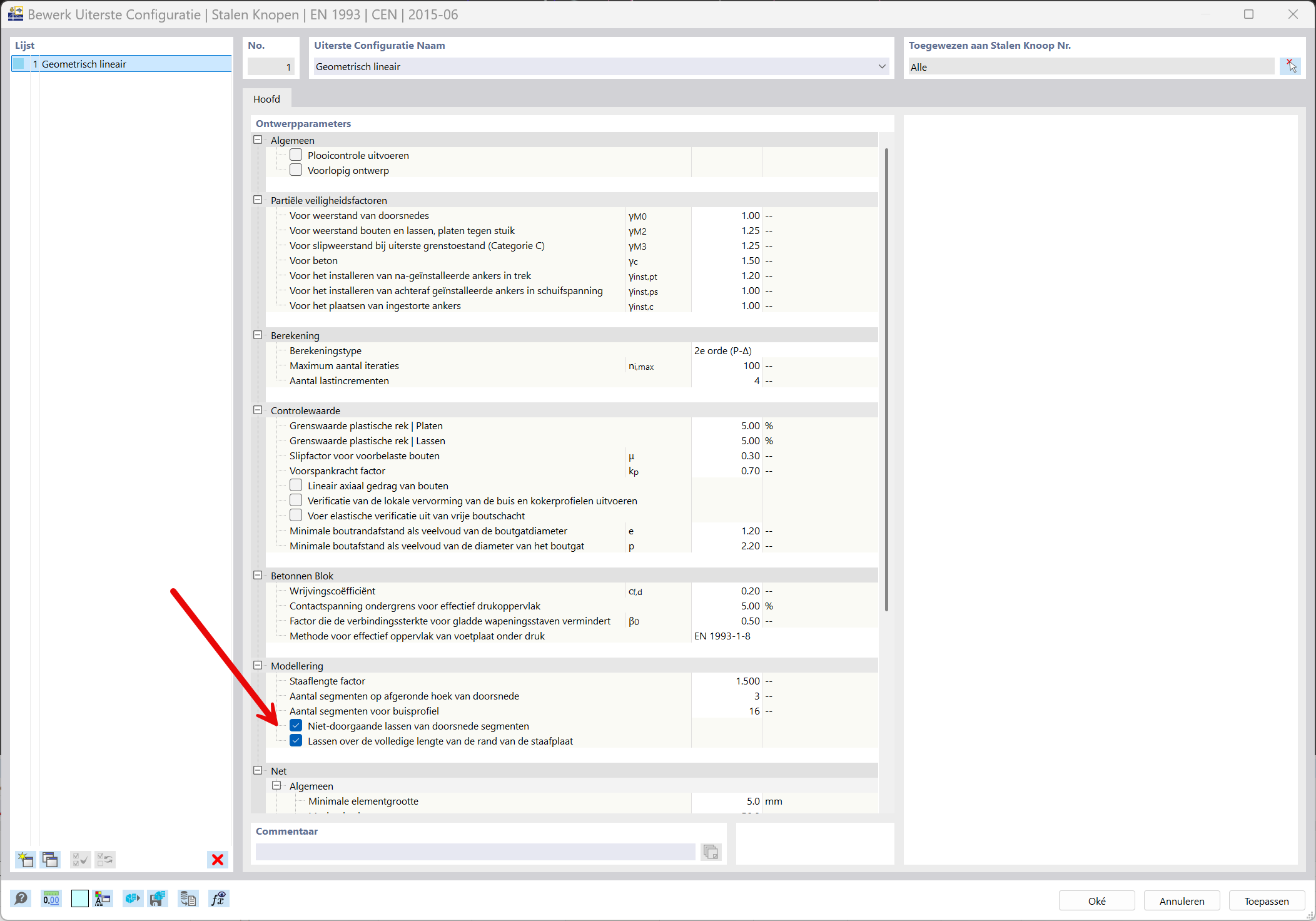The image size is (1316, 921).
Task: Toggle verification of lokale vervorming buis checkbox
Action: (296, 500)
